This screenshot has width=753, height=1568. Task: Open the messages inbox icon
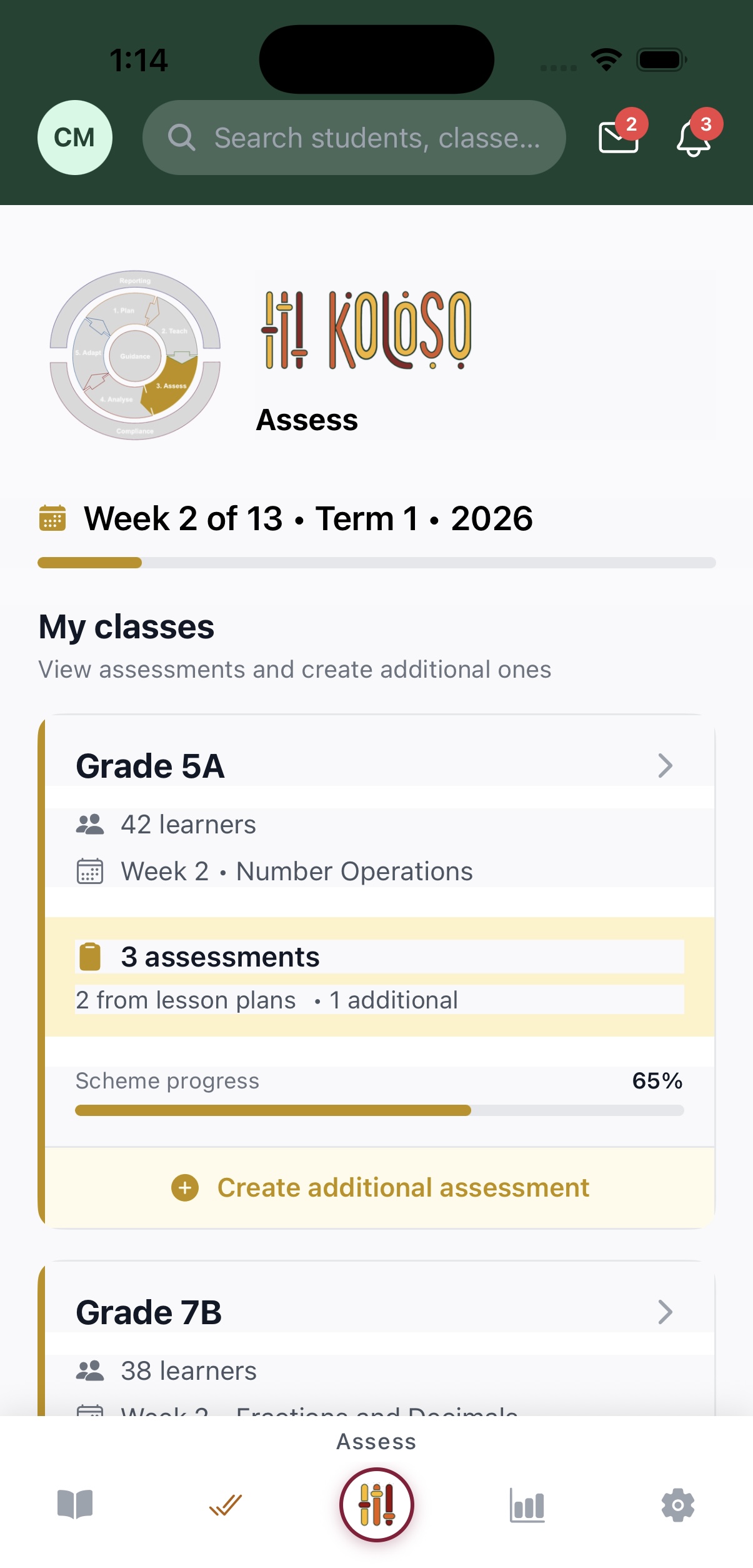click(617, 140)
